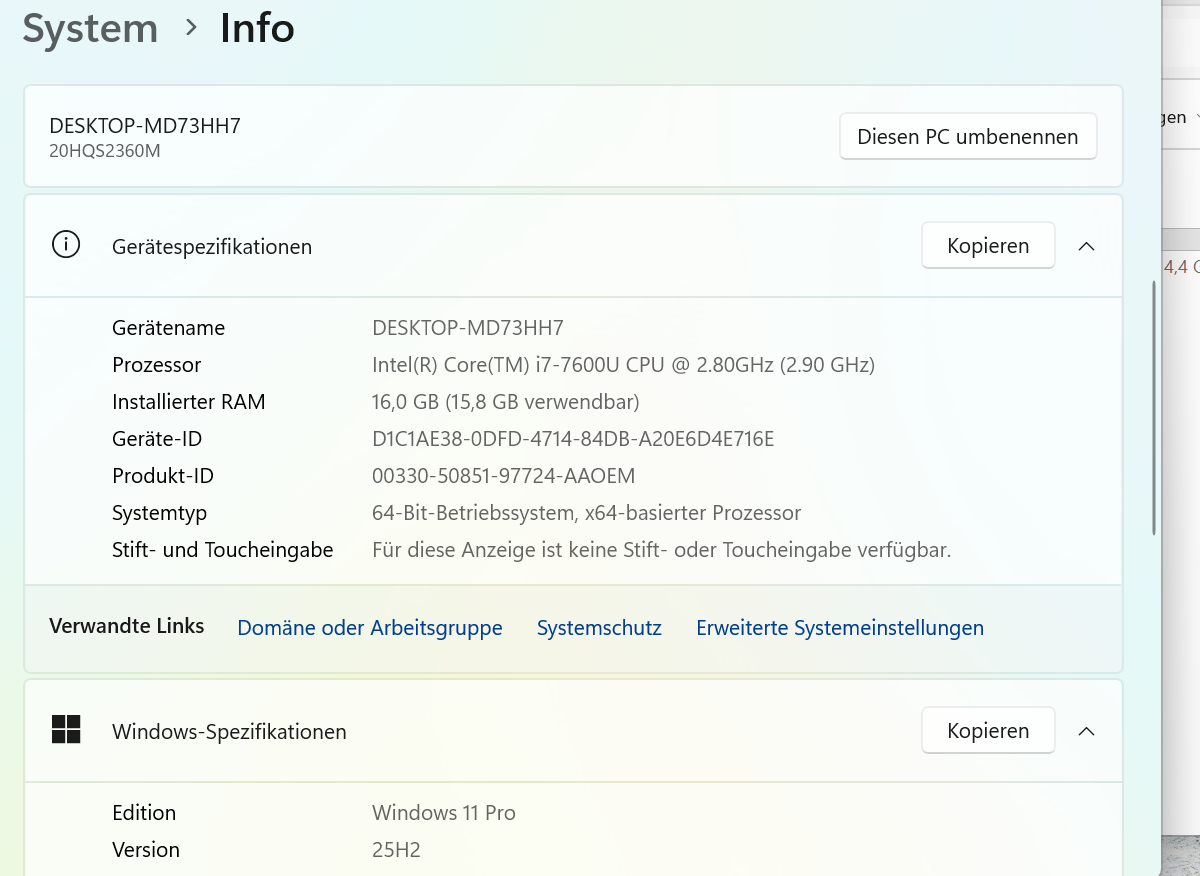
Task: Click the Prozessor label
Action: pos(157,365)
